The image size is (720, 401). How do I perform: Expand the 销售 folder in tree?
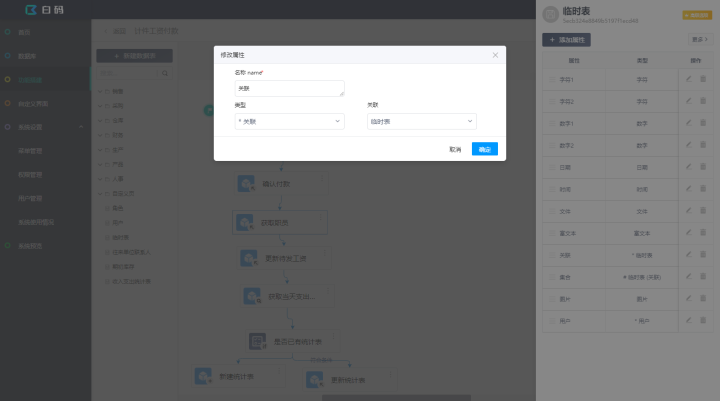pyautogui.click(x=100, y=91)
